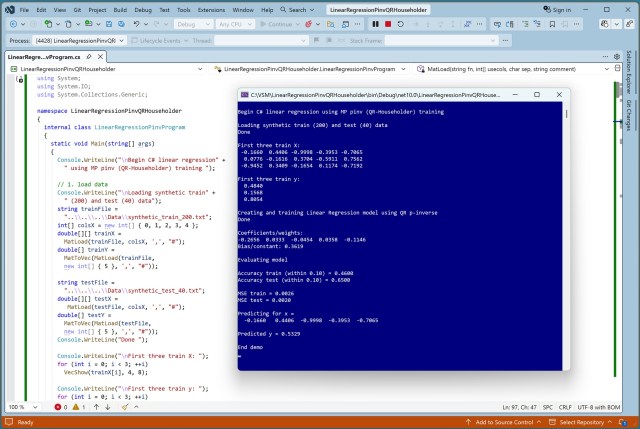640x429 pixels.
Task: Click the New Project toolbar icon
Action: tap(48, 24)
